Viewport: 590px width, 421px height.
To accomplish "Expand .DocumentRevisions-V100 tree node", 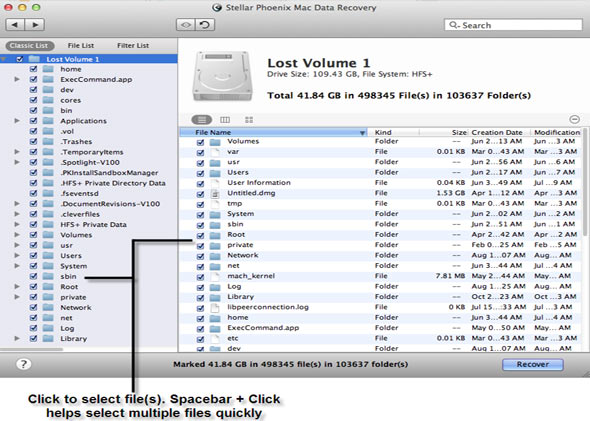I will (17, 204).
